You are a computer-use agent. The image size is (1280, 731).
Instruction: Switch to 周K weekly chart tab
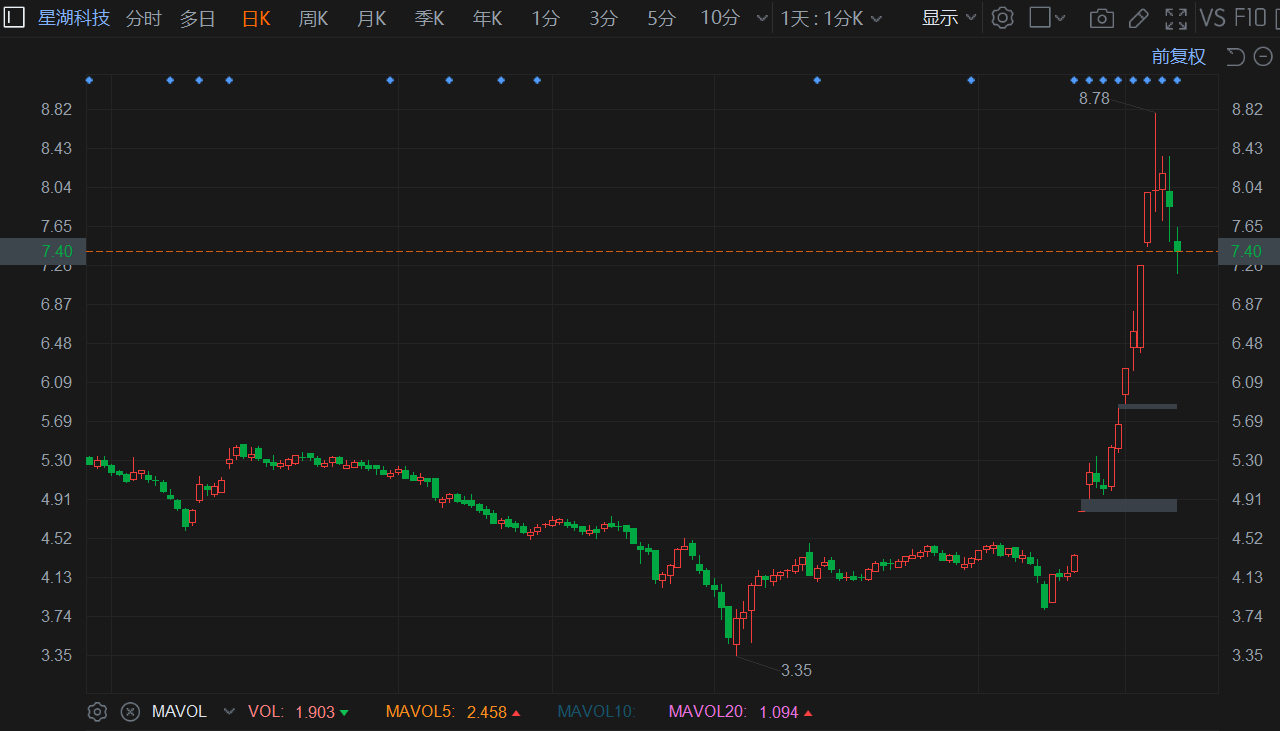click(x=313, y=18)
